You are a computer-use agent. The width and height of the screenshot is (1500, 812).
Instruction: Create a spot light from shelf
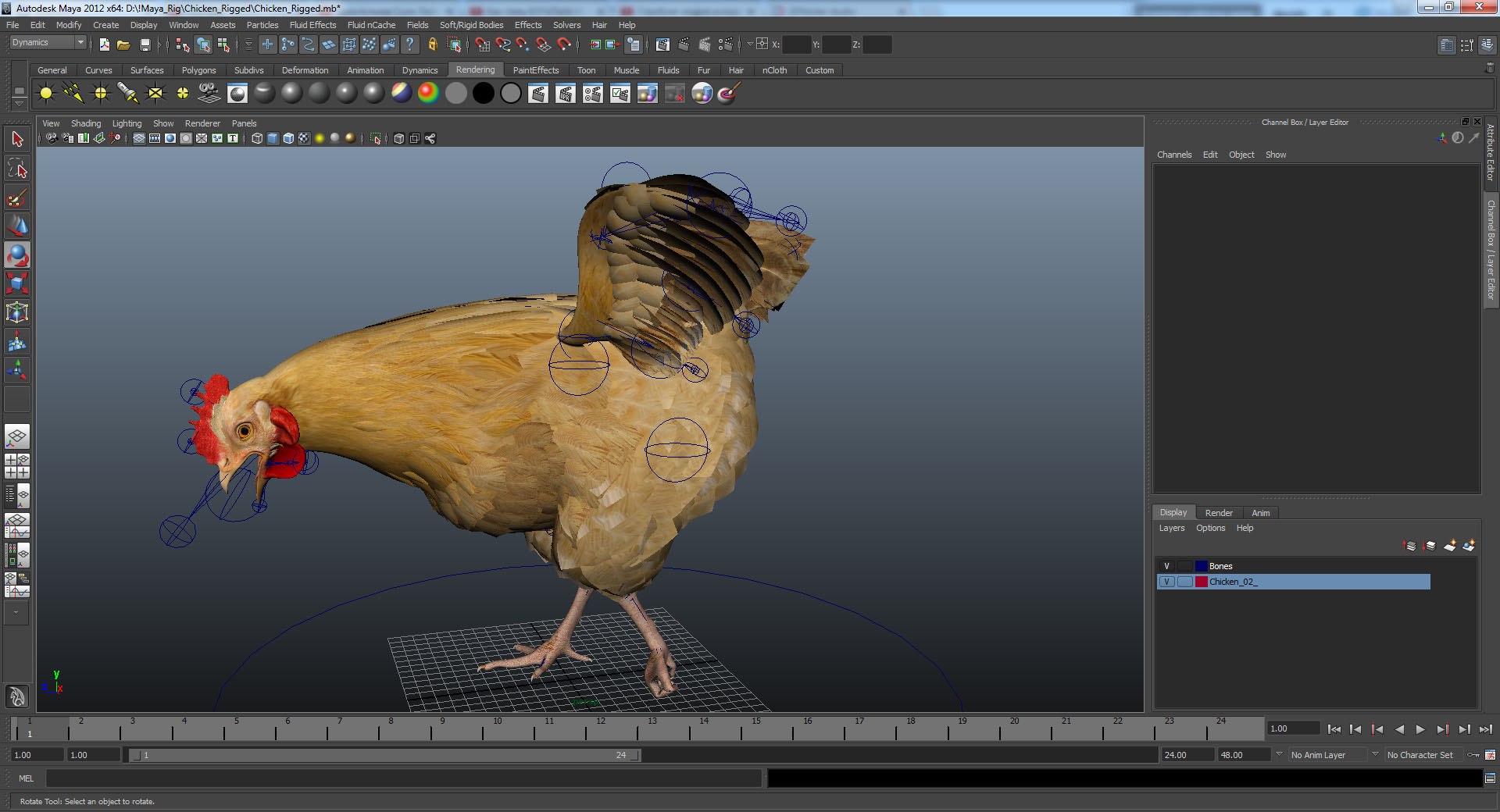click(128, 94)
